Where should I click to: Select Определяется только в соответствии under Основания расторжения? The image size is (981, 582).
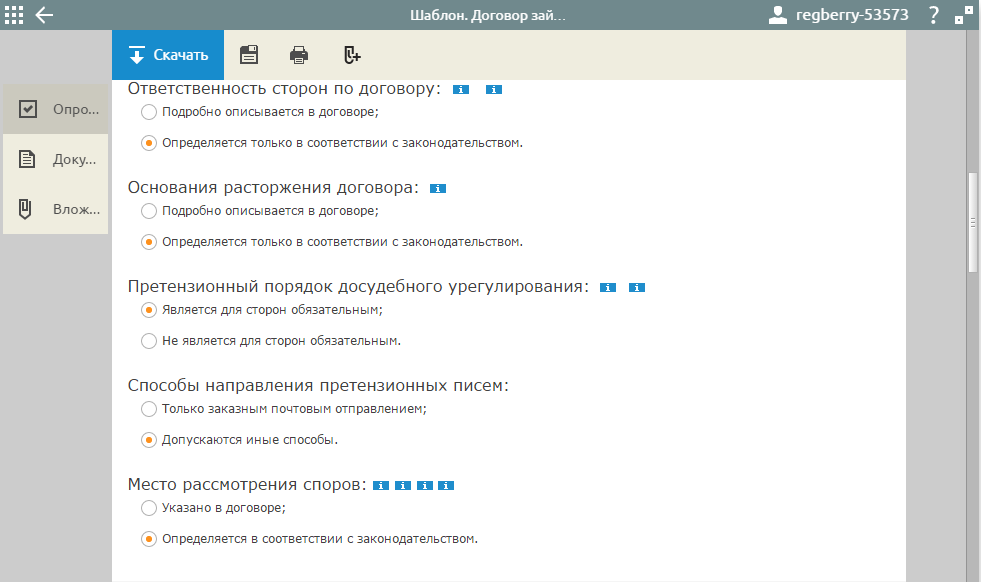tap(149, 242)
